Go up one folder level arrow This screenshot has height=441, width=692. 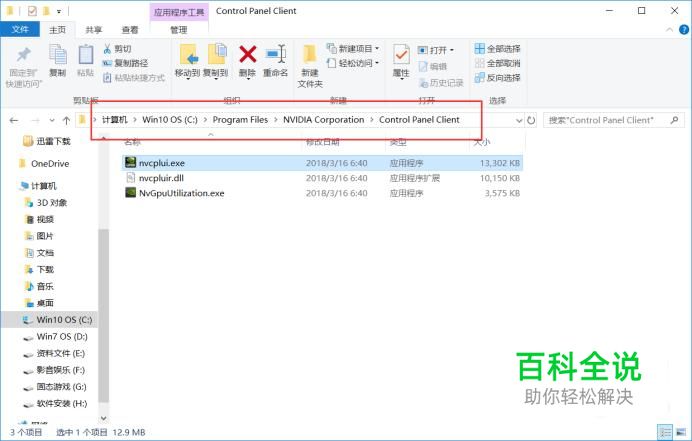[x=66, y=120]
